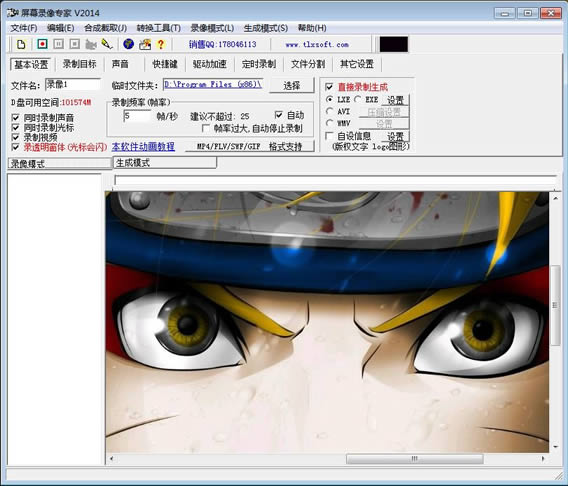Choose the WMV format radio button

330,123
